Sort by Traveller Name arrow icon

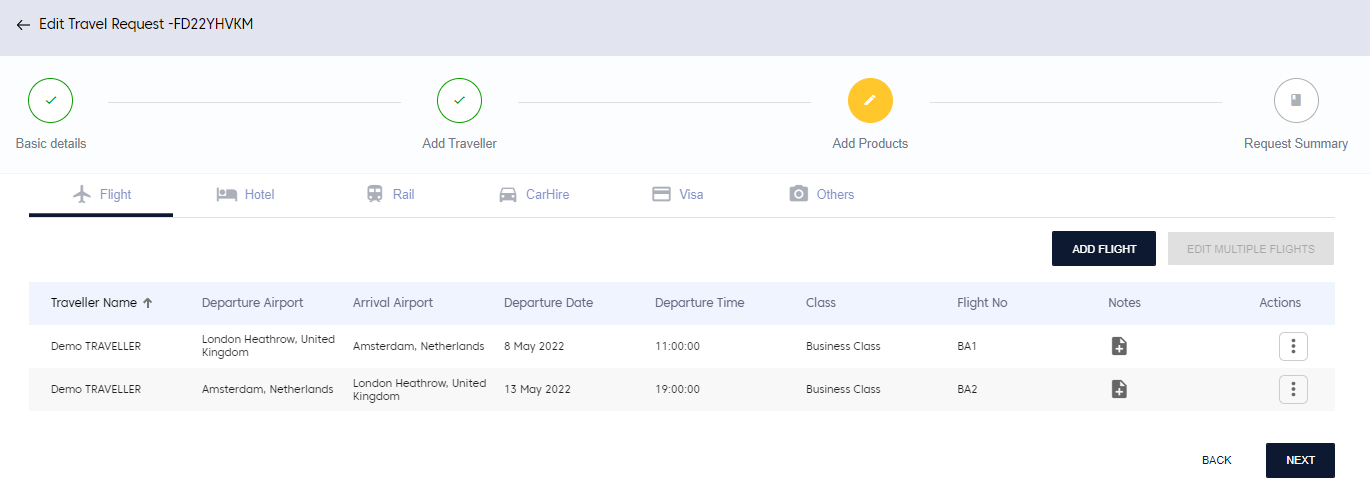pos(148,303)
